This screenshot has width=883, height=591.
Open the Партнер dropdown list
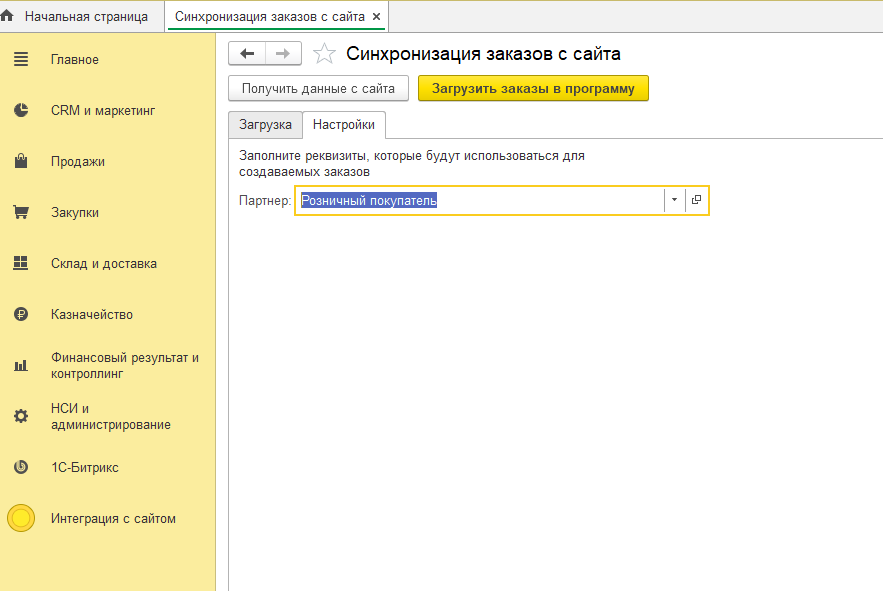click(673, 200)
